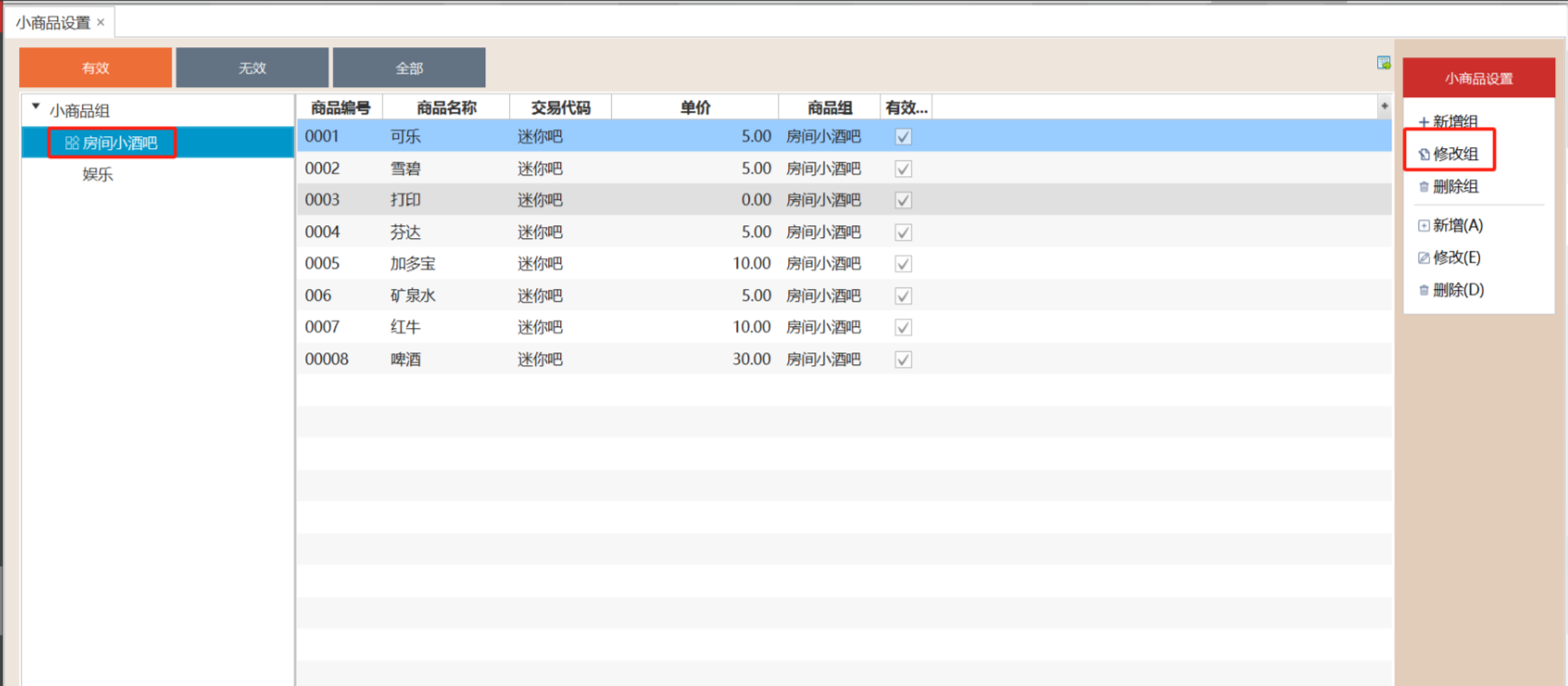Click the 修改(E) edit item icon
This screenshot has width=1568, height=686.
(1423, 258)
